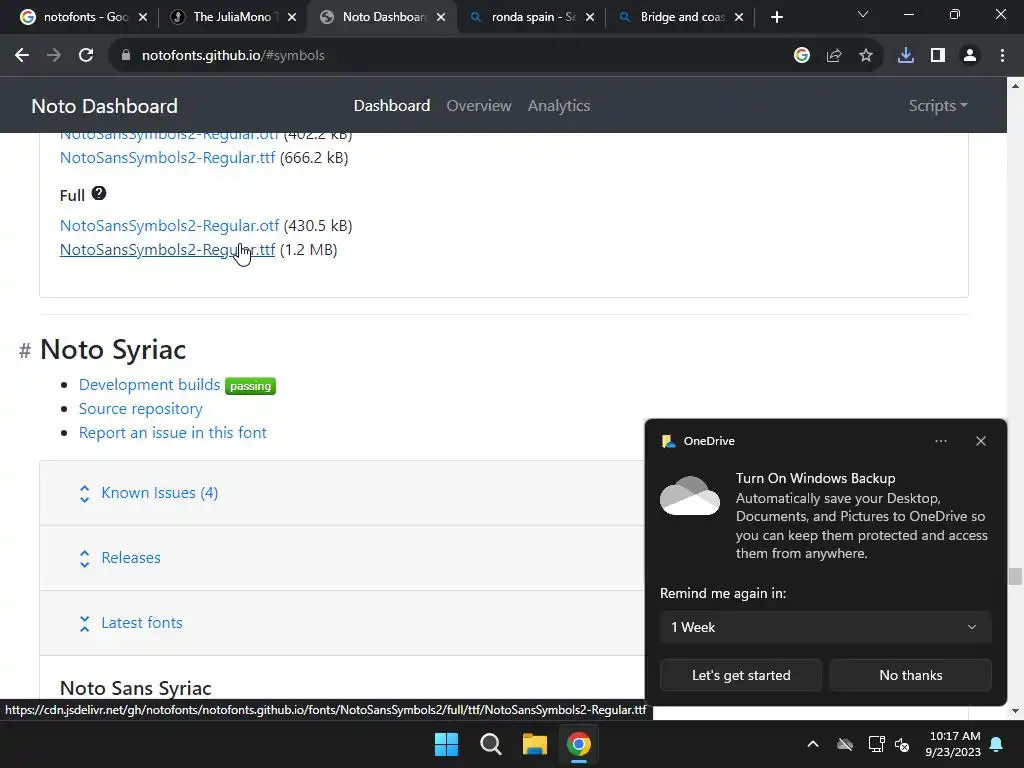Download full NotoSansSymbols2-Regular.otf 430.5 kB

coord(169,225)
